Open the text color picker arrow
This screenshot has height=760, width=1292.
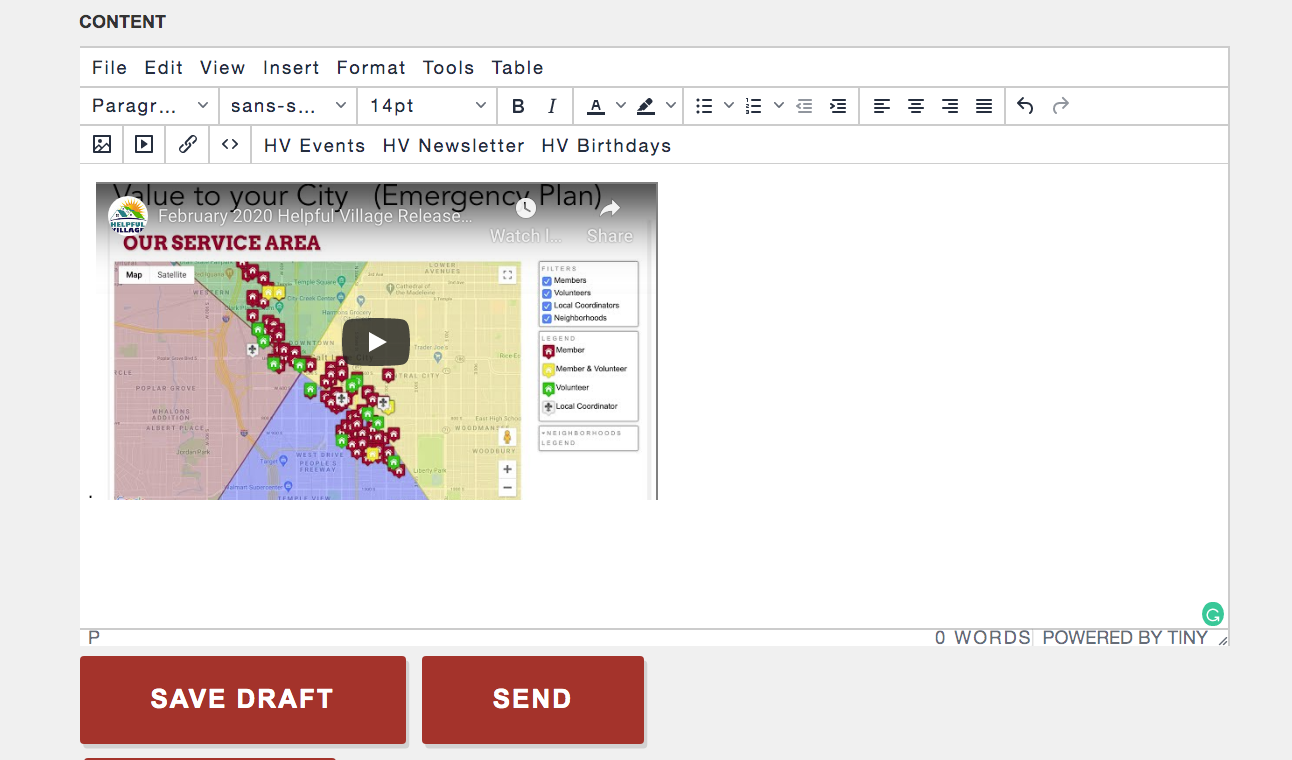point(620,106)
